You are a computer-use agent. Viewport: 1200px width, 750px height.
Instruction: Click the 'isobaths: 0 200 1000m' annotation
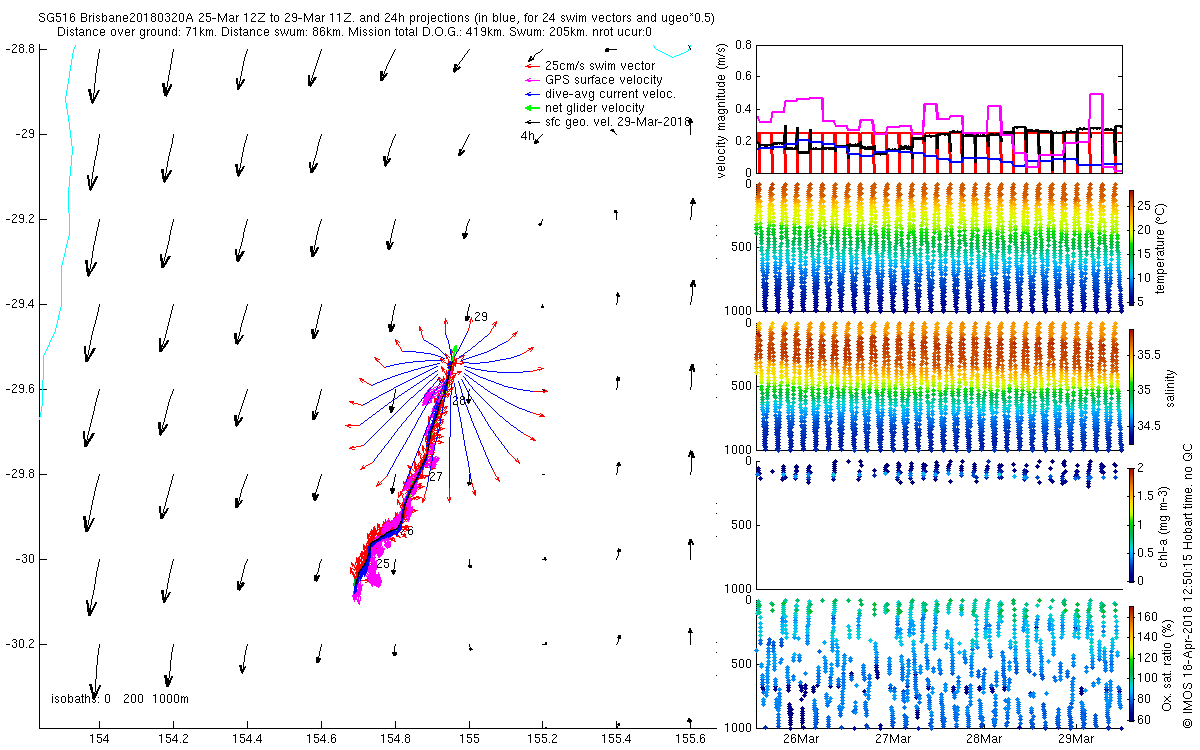[120, 698]
